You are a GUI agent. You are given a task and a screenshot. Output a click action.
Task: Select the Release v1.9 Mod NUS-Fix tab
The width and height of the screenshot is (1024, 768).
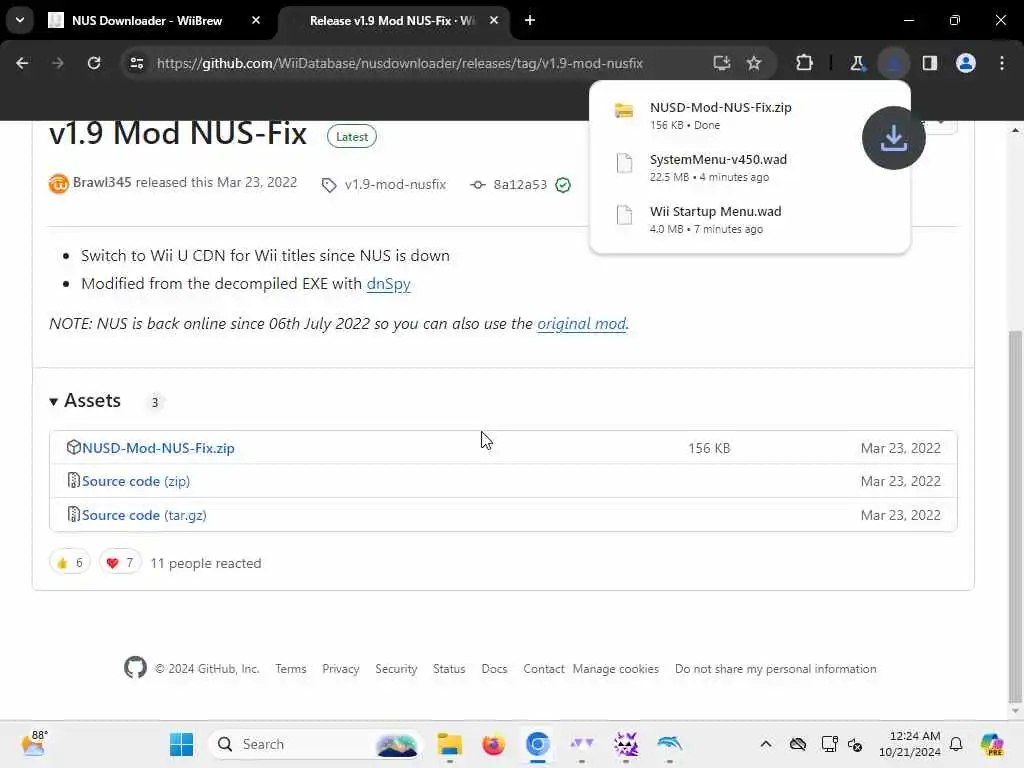(392, 20)
